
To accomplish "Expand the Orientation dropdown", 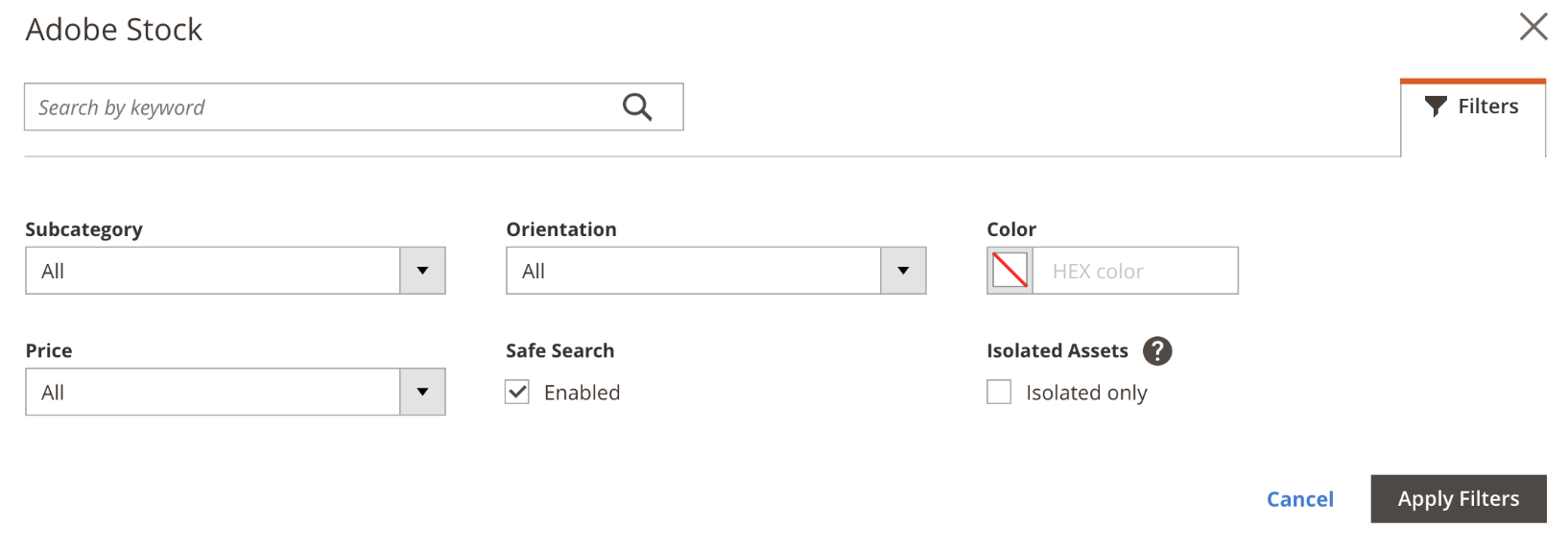I will tap(693, 271).
